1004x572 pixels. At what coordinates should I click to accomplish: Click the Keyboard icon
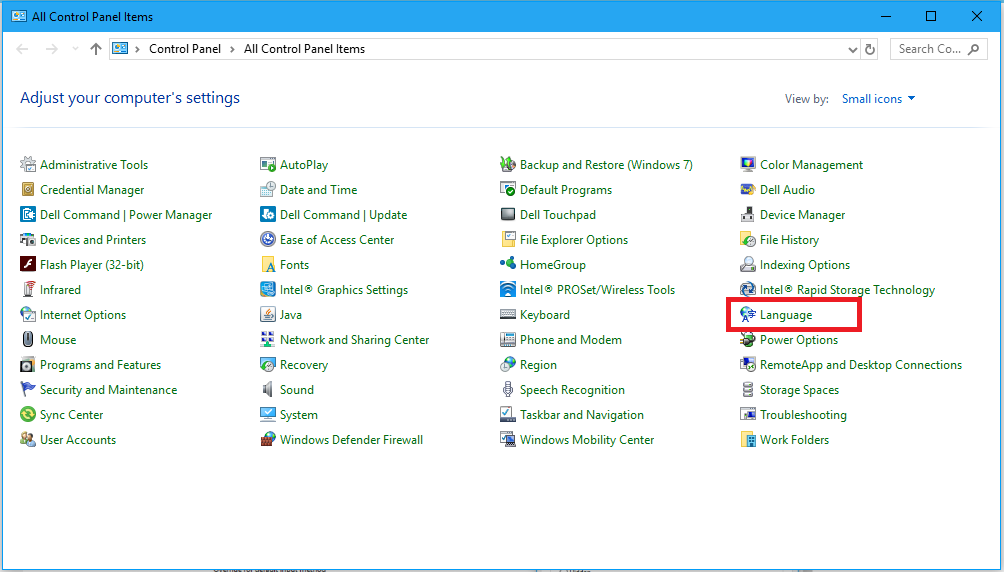tap(508, 315)
